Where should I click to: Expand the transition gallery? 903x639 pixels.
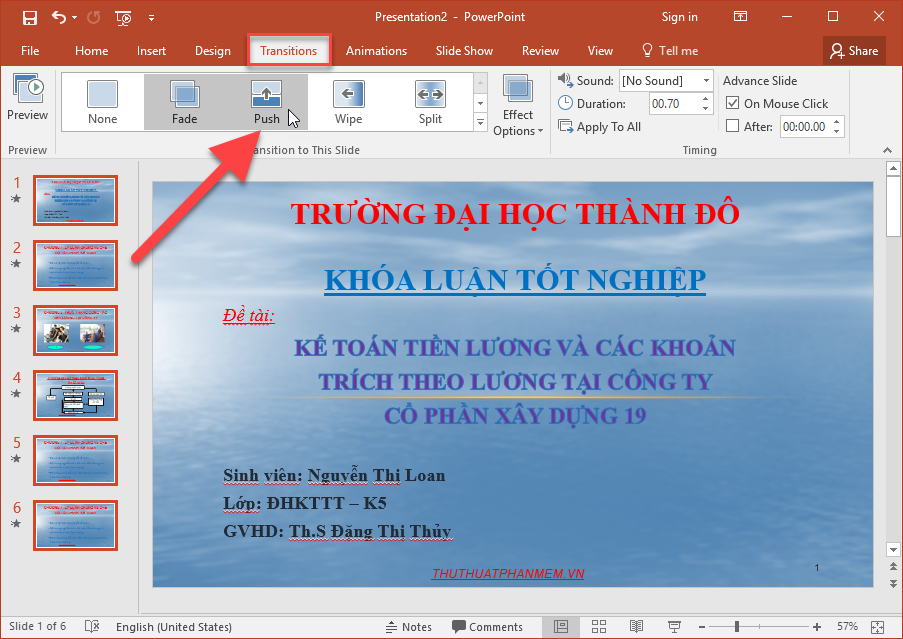(x=481, y=121)
